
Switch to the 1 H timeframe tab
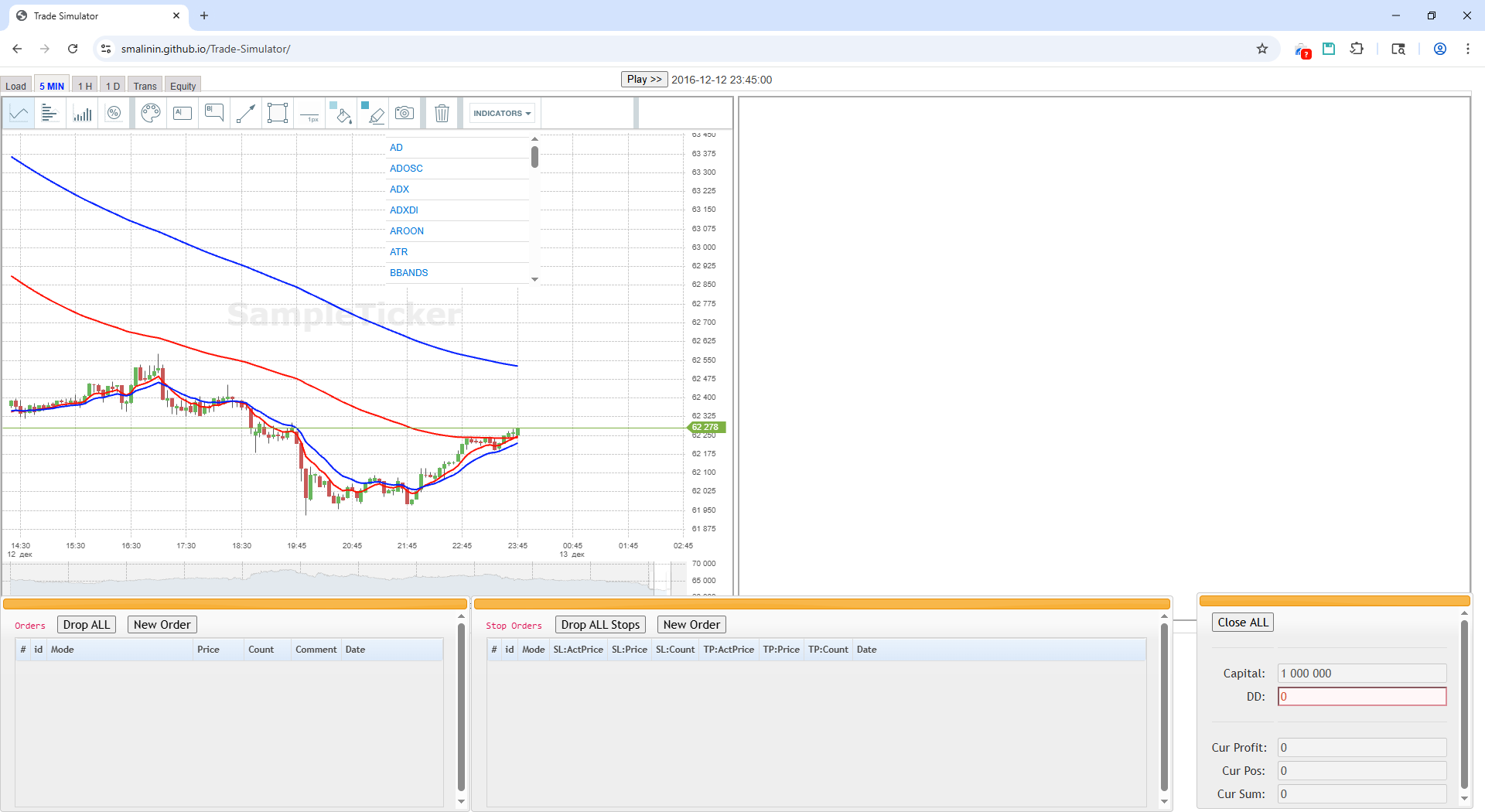84,85
